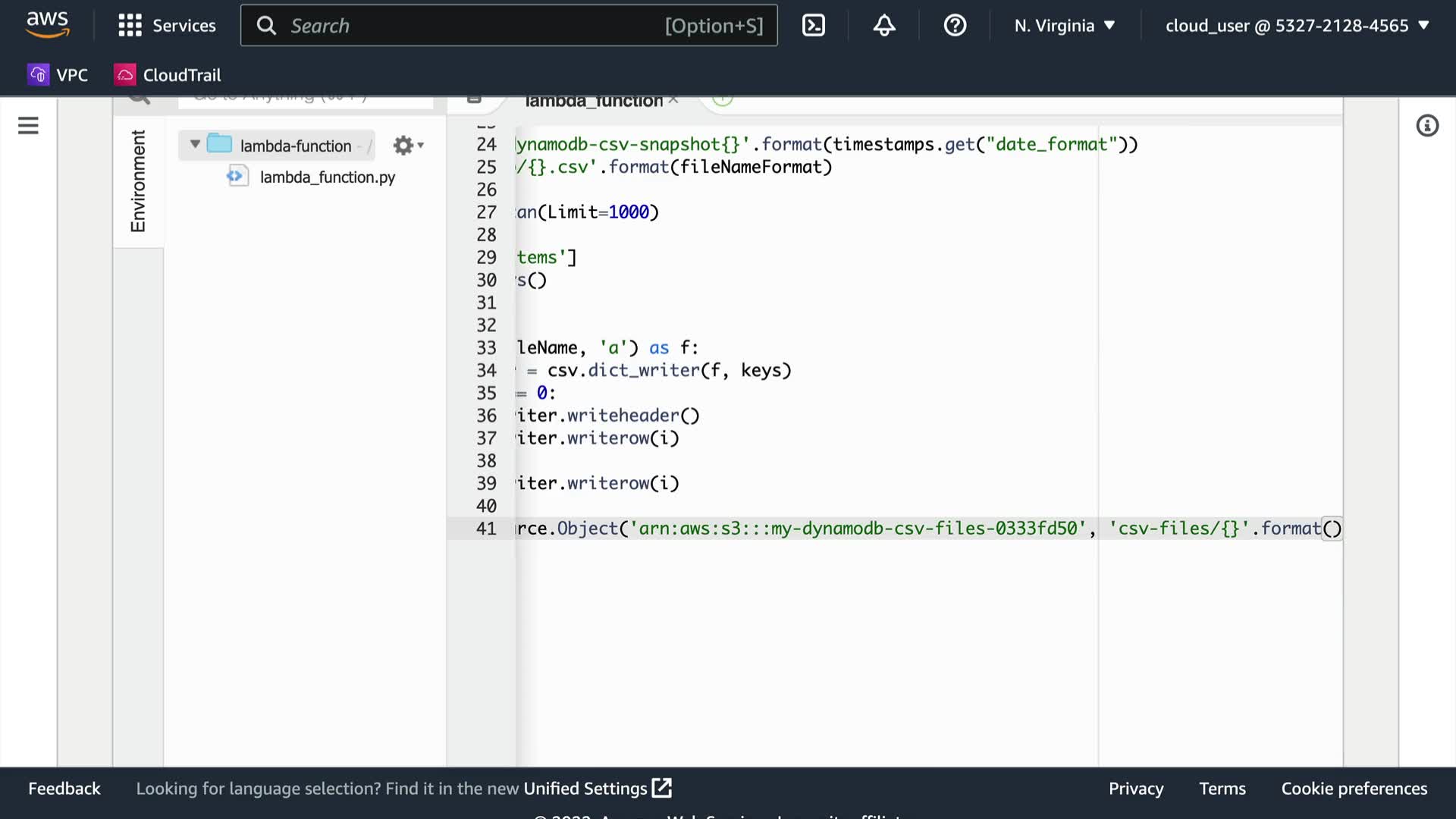Close the lambda_function editor tab
This screenshot has height=819, width=1456.
(x=673, y=101)
